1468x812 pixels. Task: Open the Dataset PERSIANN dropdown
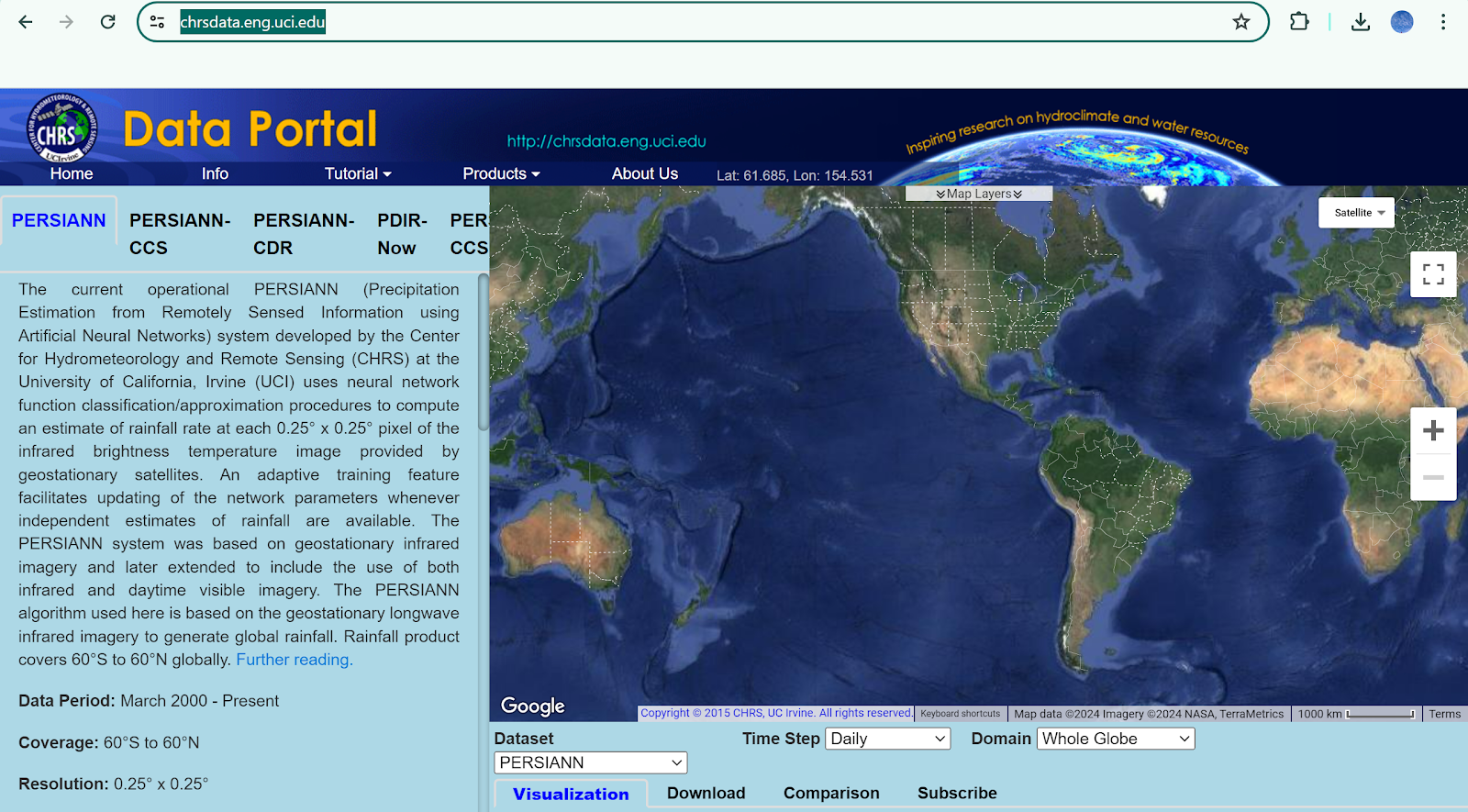pyautogui.click(x=591, y=762)
